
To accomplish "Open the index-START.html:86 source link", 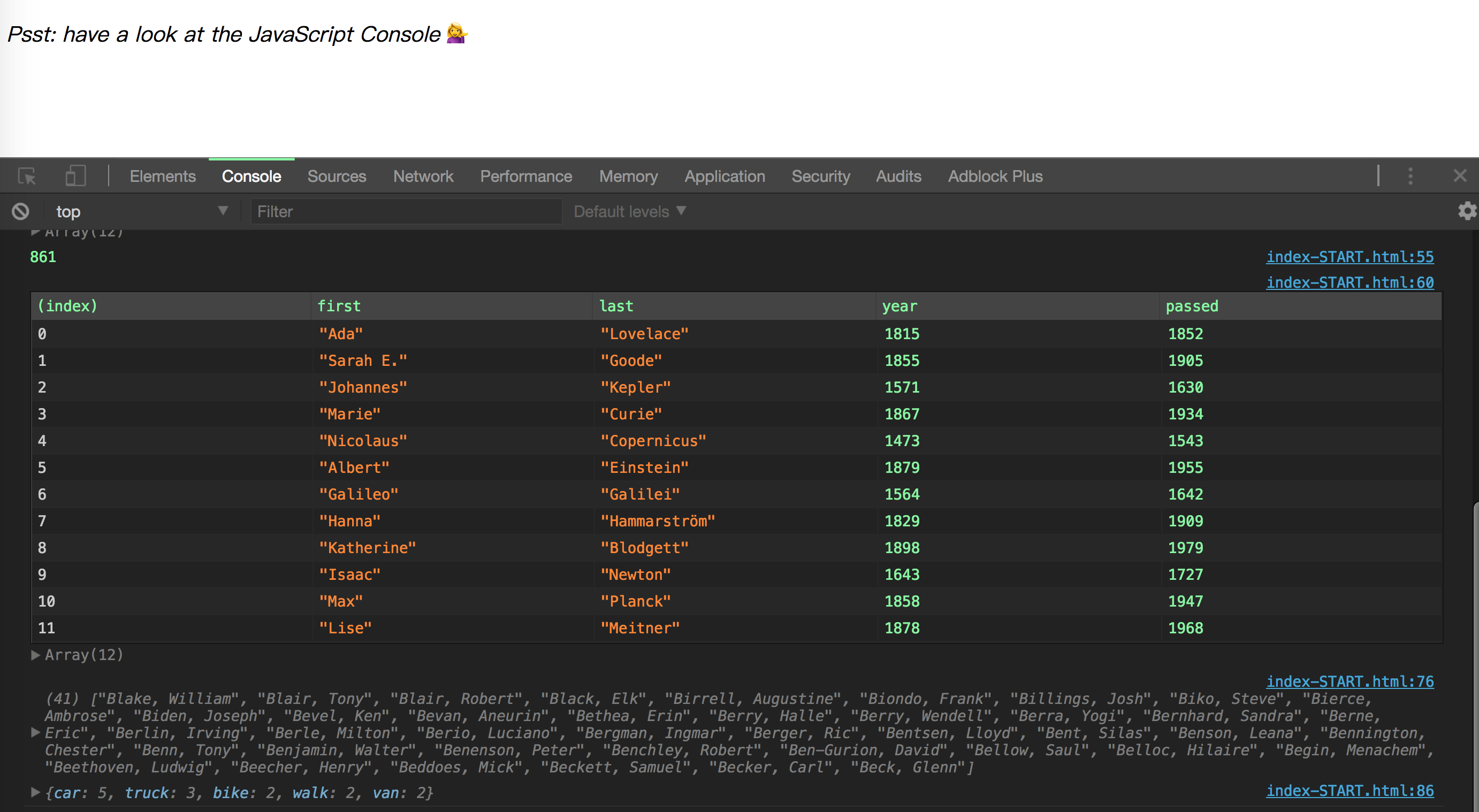I will coord(1350,790).
